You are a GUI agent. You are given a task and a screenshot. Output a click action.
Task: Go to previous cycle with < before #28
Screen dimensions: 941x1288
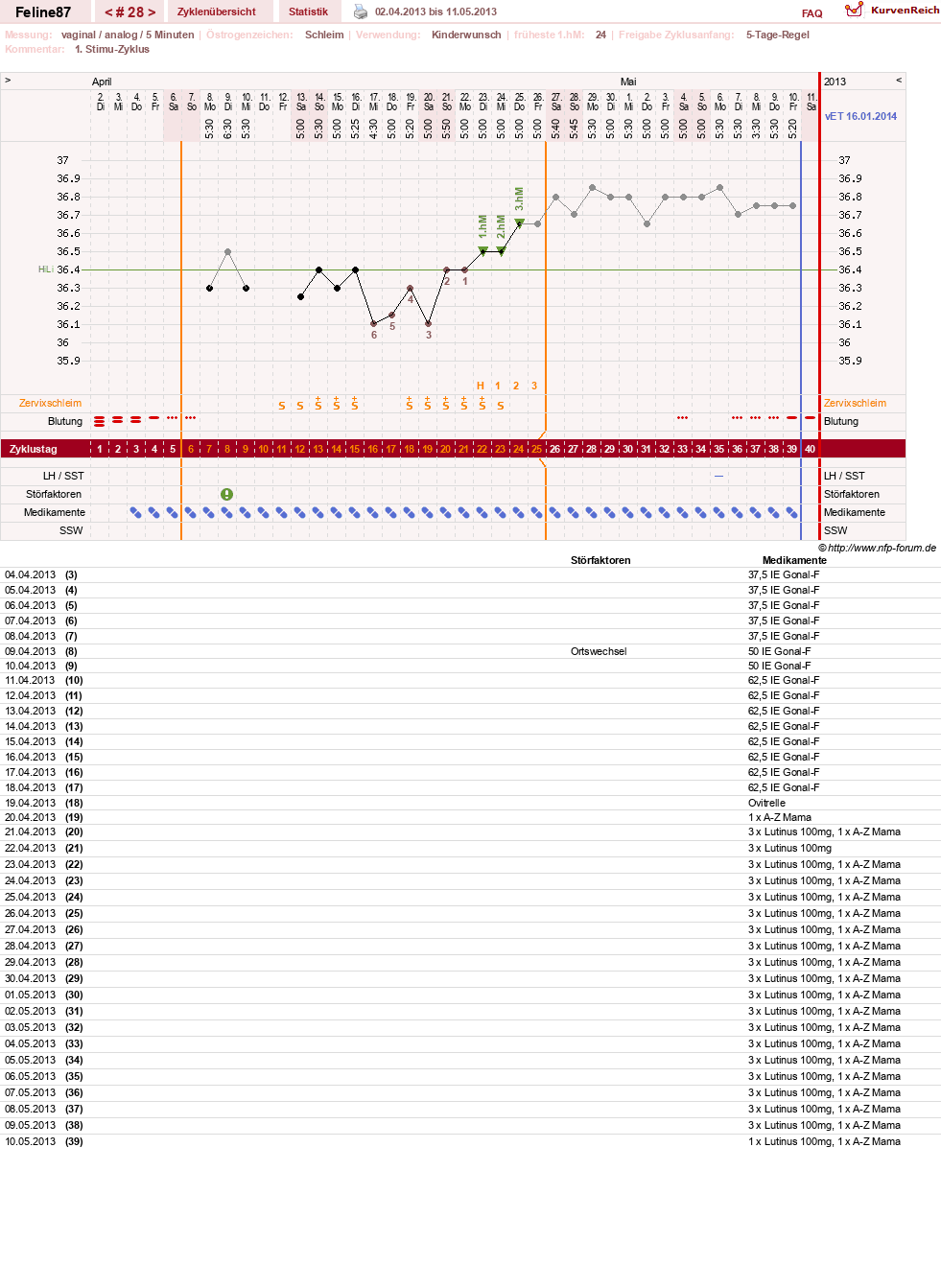click(x=108, y=12)
